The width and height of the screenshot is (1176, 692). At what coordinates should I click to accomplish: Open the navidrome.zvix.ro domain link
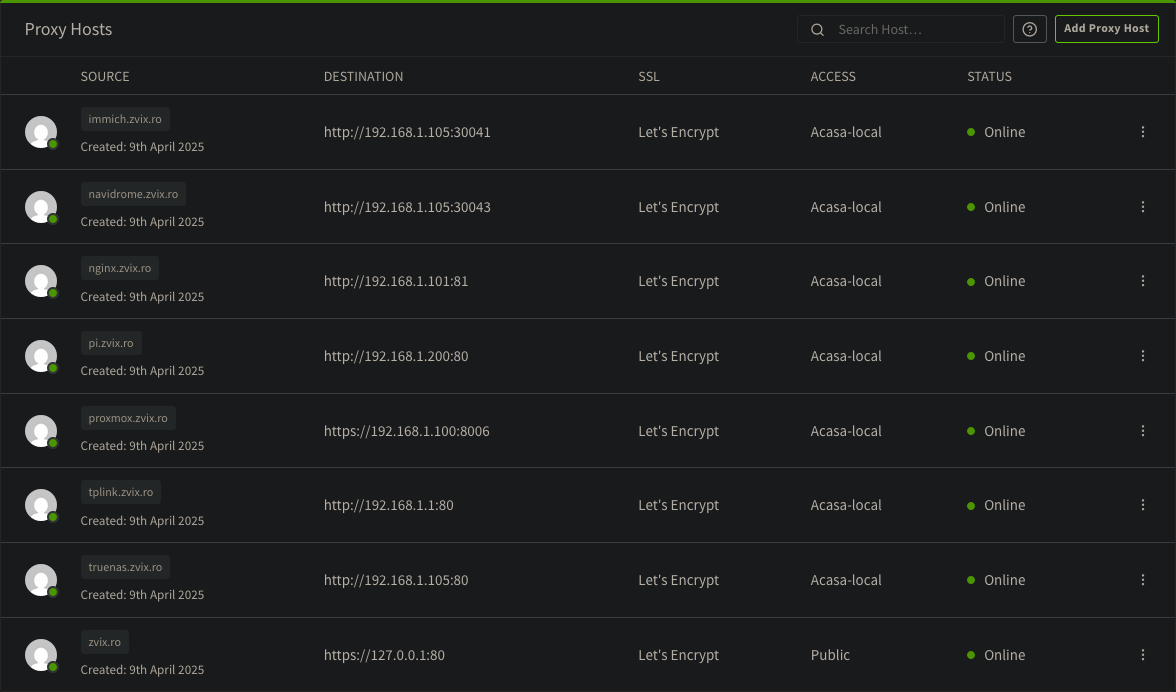pos(133,194)
